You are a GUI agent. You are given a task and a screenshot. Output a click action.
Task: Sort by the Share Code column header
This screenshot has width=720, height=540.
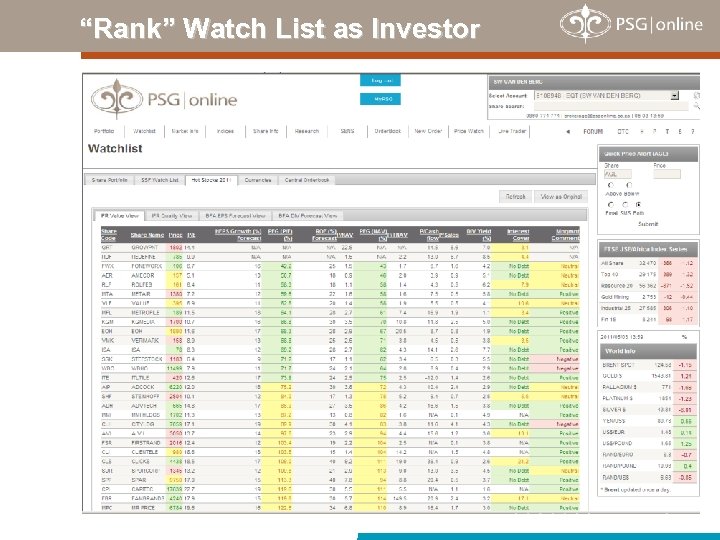point(109,235)
